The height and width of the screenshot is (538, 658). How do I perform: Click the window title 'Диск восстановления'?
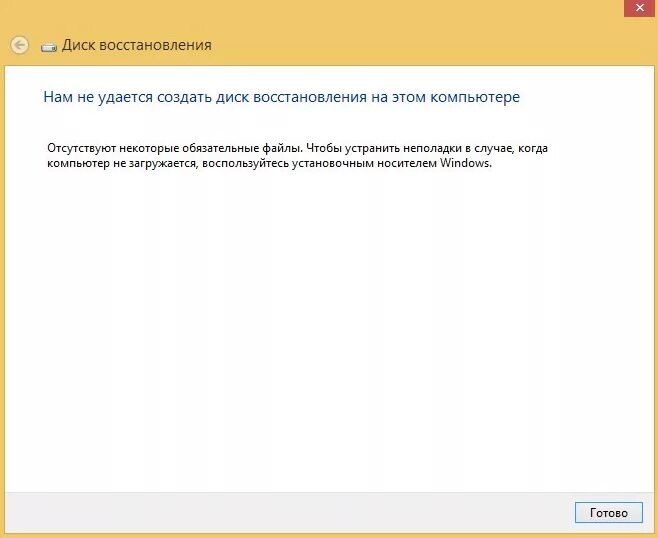136,45
